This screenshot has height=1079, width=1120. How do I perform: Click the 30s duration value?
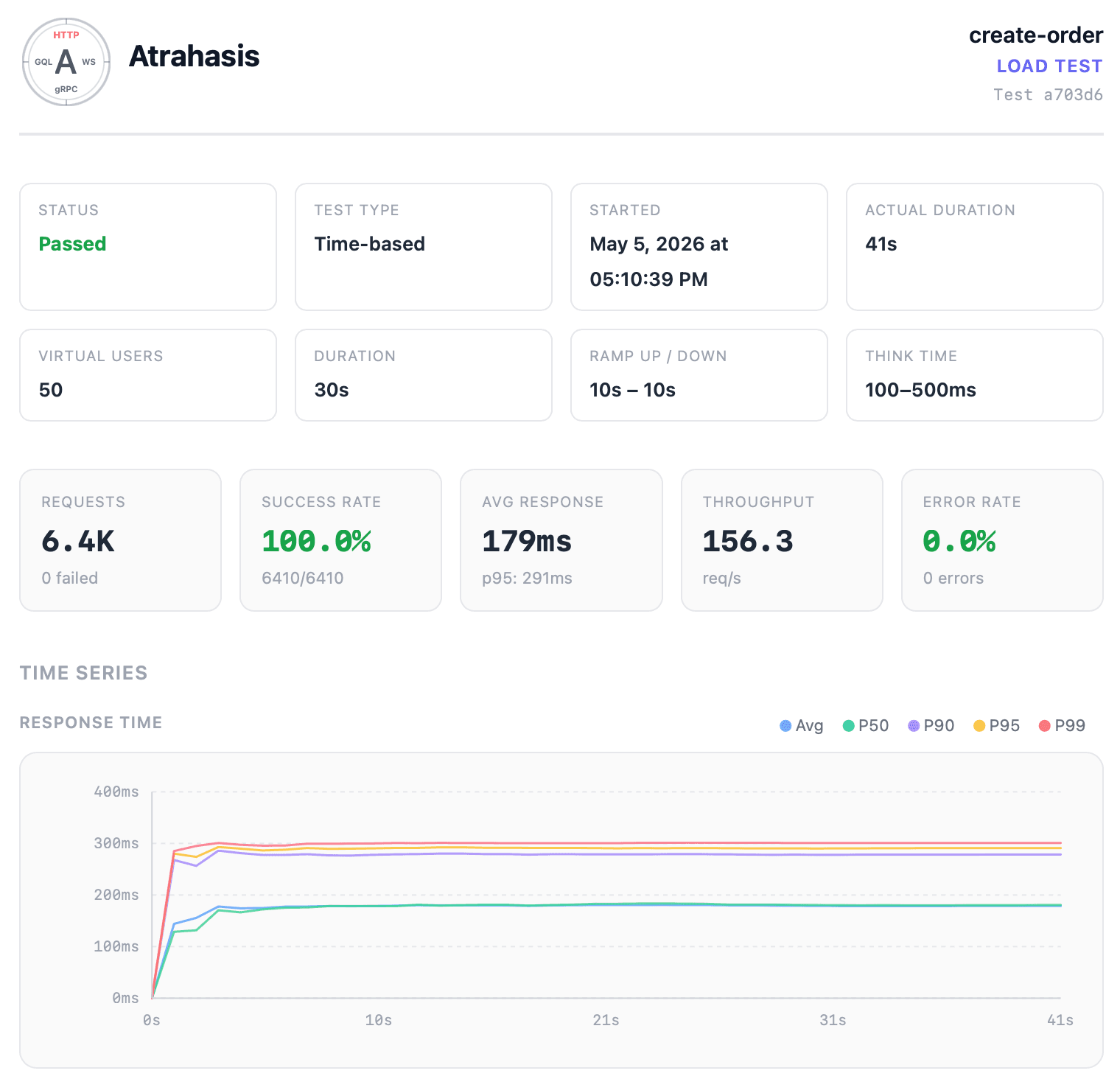click(332, 390)
